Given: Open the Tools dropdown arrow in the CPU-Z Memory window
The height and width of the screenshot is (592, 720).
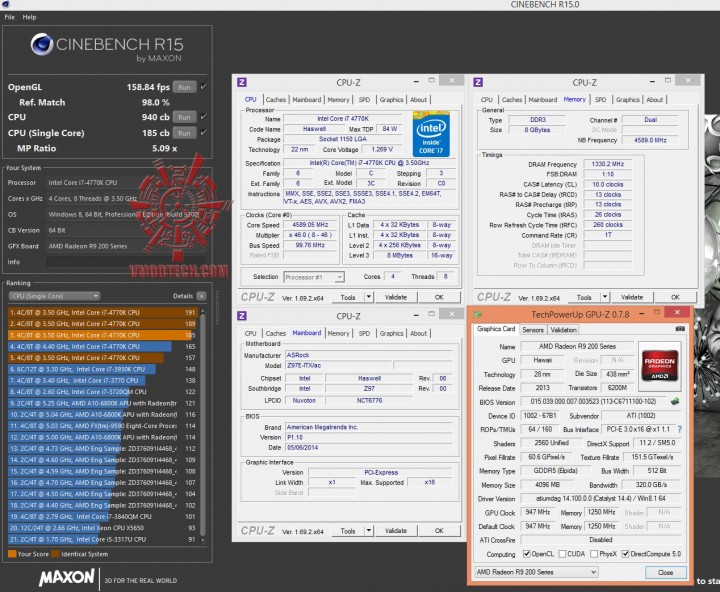Looking at the screenshot, I should click(605, 297).
